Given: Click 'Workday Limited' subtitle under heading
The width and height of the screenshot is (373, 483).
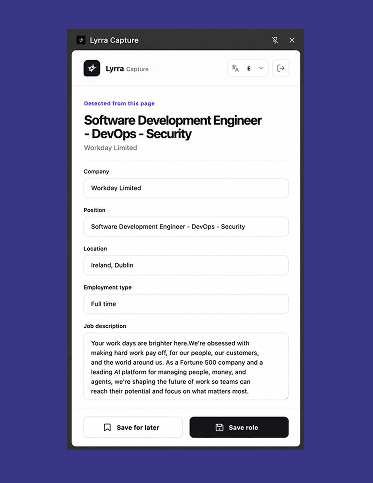Looking at the screenshot, I should click(110, 148).
